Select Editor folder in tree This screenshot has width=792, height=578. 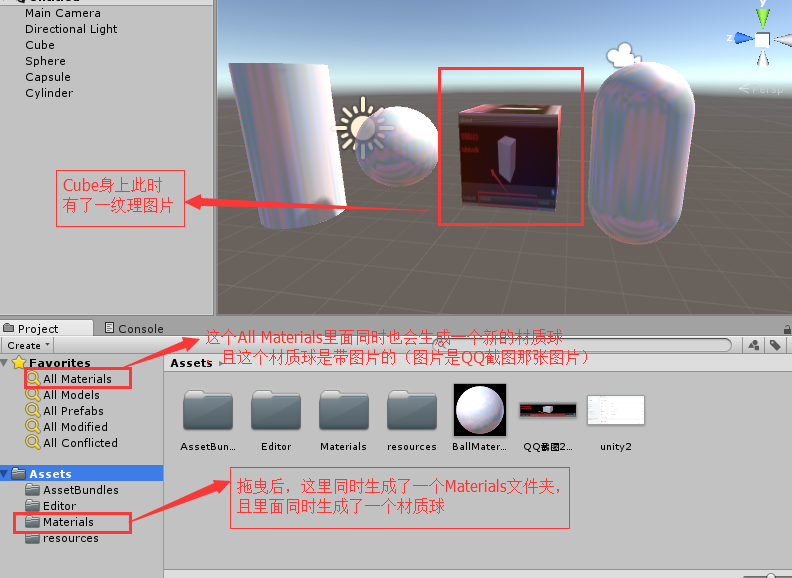coord(59,506)
